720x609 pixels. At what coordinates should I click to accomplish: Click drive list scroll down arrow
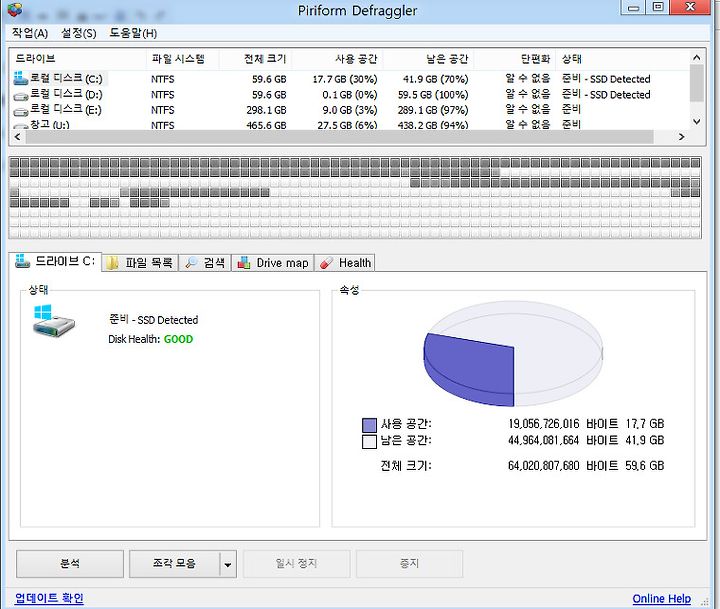coord(697,122)
